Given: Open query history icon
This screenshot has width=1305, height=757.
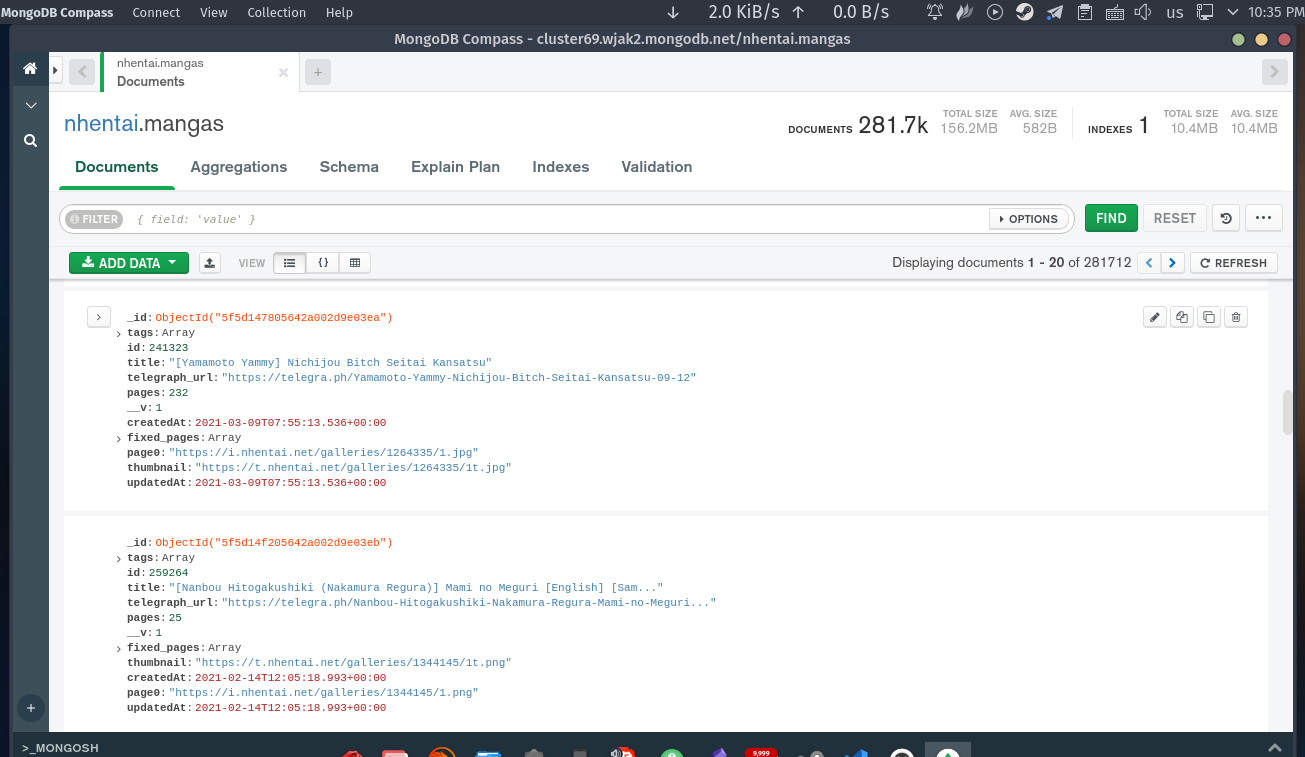Looking at the screenshot, I should point(1226,218).
